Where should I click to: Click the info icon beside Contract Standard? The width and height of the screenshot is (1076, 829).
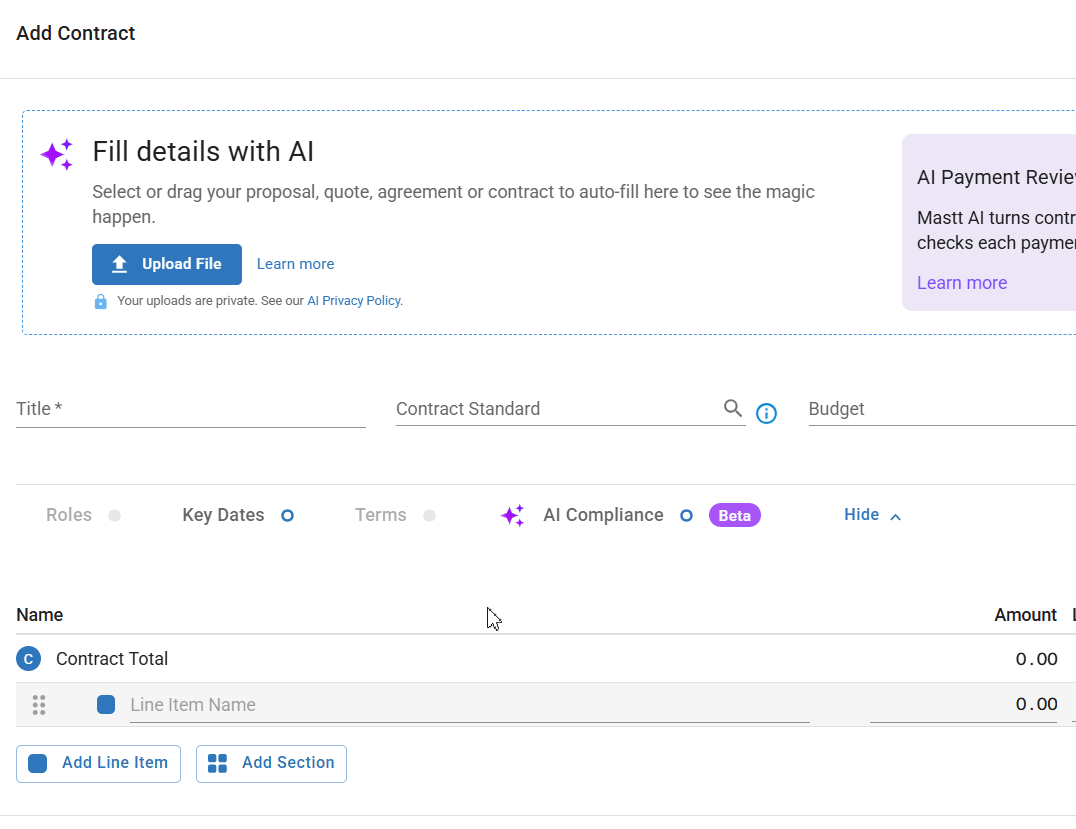pos(766,413)
